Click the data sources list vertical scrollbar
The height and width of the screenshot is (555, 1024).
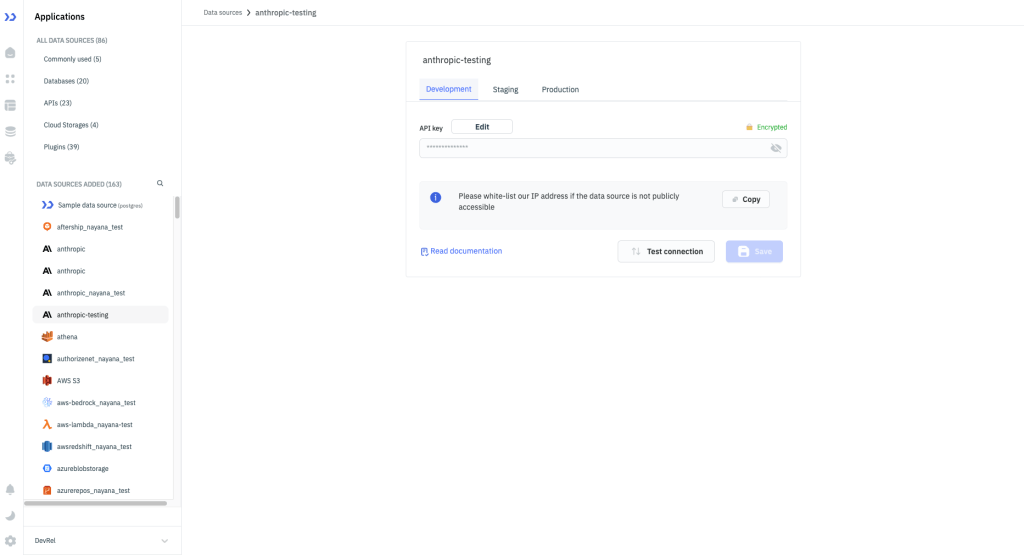coord(177,208)
